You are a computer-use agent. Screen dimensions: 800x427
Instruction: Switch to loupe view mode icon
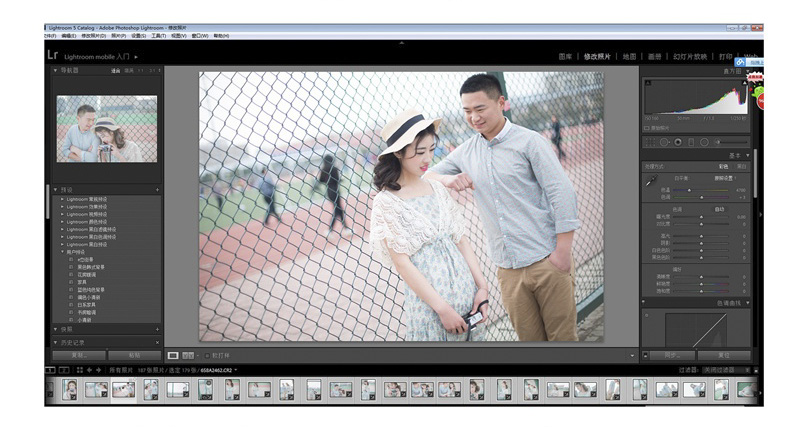[x=173, y=356]
